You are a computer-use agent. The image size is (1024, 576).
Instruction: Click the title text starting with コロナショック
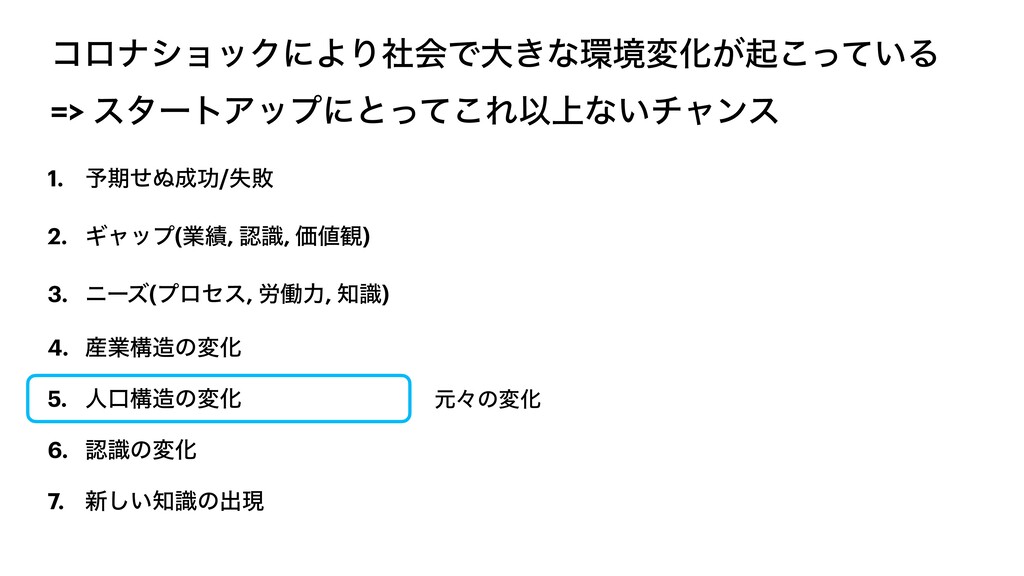tap(494, 52)
